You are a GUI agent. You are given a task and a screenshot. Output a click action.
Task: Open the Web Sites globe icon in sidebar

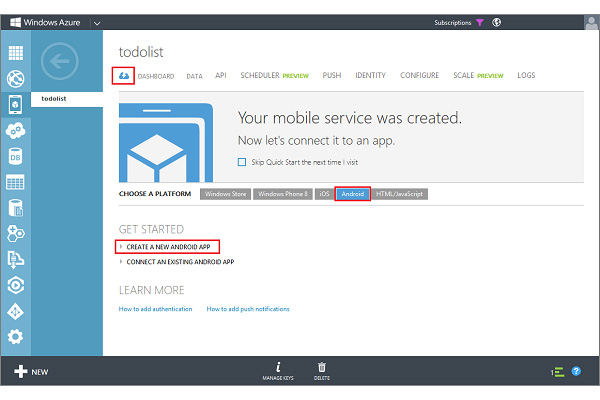pyautogui.click(x=16, y=78)
